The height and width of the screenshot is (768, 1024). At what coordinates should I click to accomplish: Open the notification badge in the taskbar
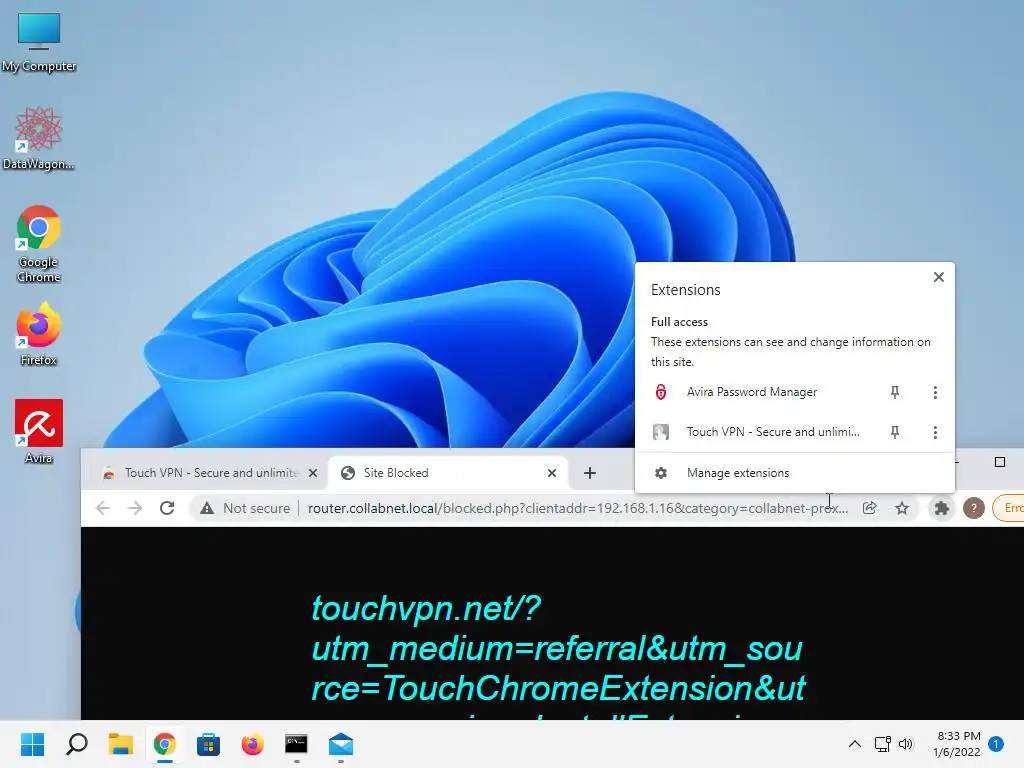(x=996, y=744)
